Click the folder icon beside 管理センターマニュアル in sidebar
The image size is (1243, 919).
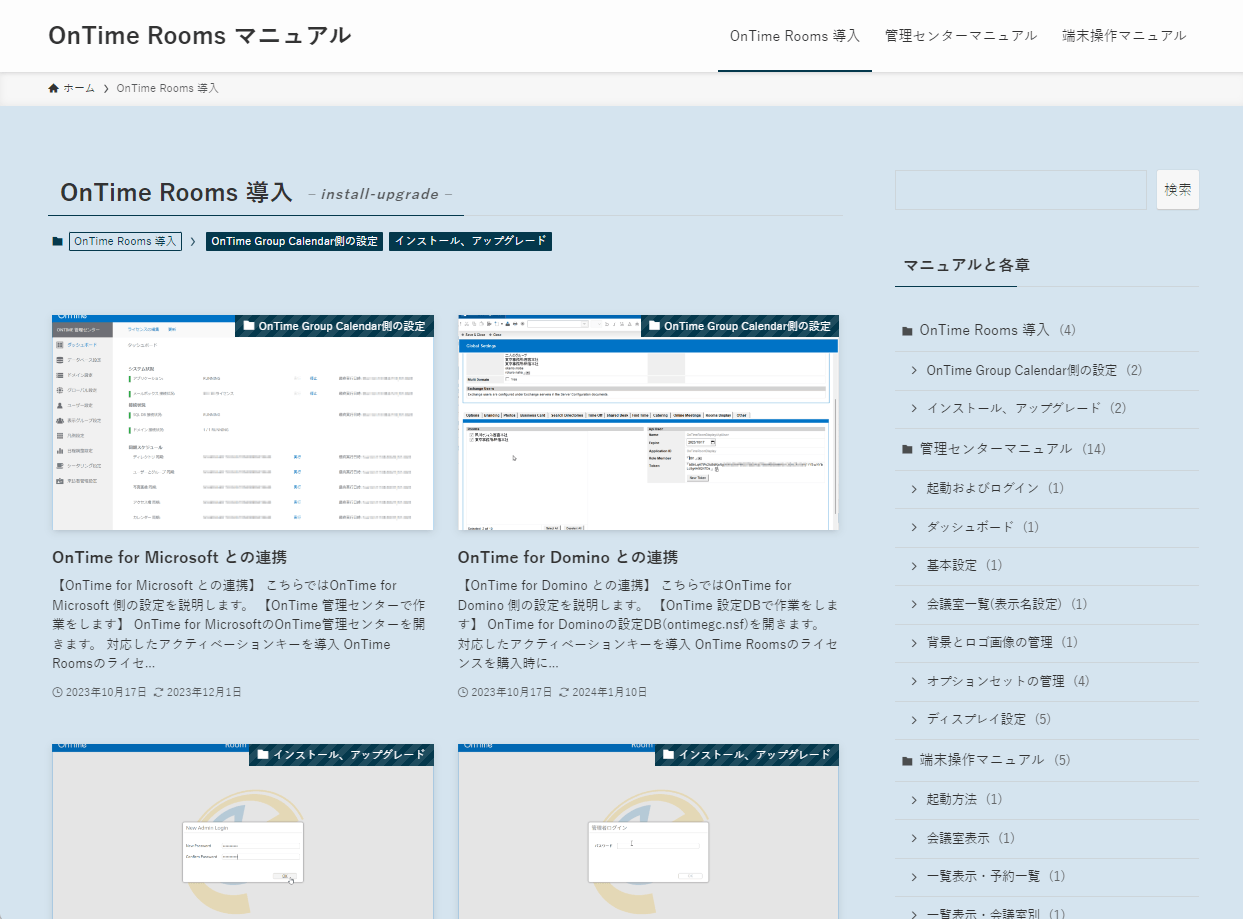pyautogui.click(x=907, y=449)
